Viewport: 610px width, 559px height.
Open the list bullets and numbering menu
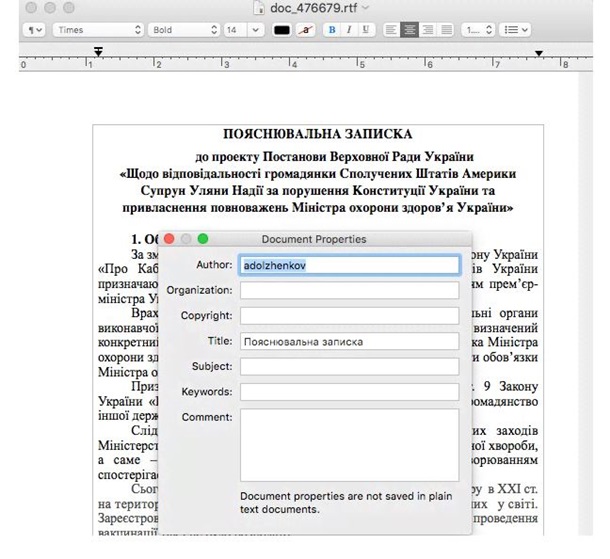pos(514,30)
